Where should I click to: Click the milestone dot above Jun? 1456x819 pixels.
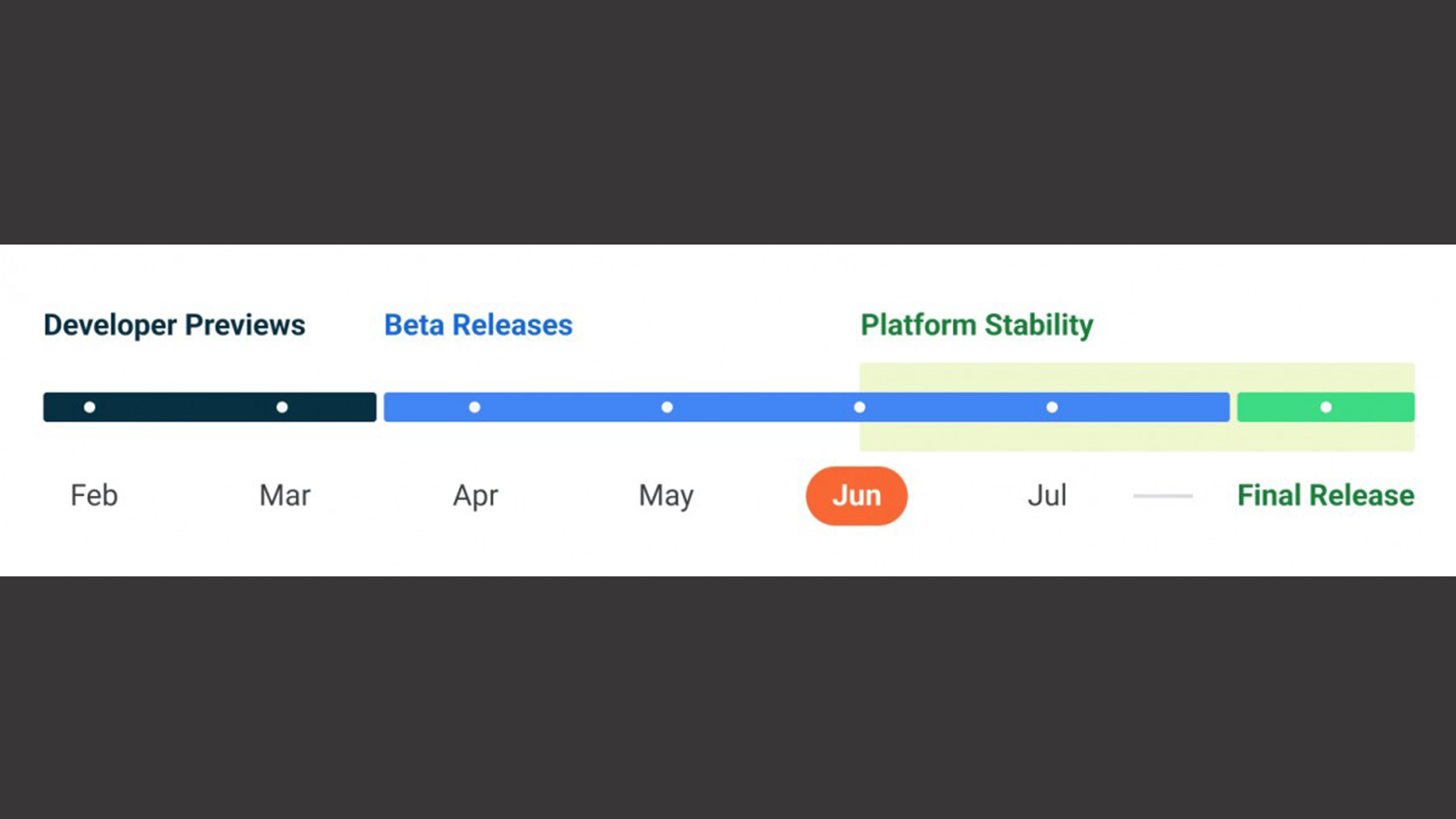click(x=859, y=408)
